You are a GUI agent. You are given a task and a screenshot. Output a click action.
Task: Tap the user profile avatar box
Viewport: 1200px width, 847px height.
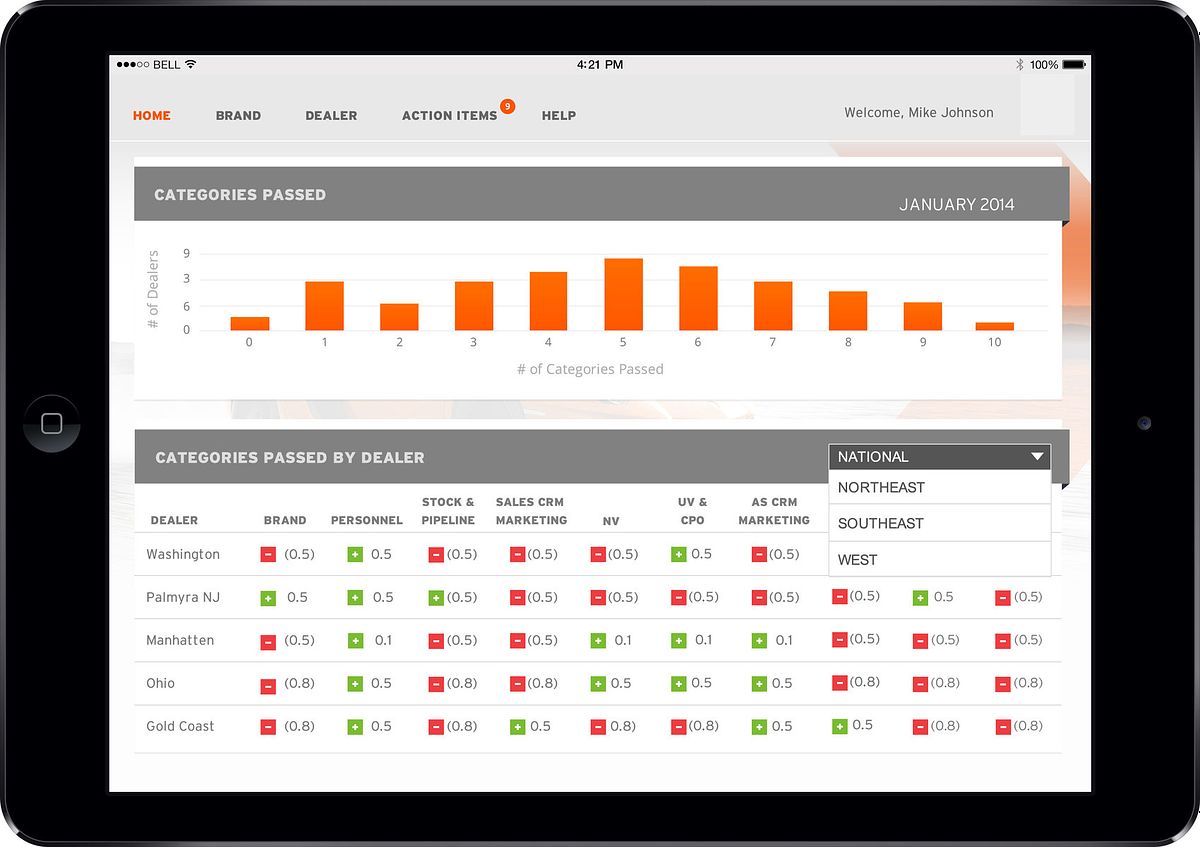tap(1047, 106)
